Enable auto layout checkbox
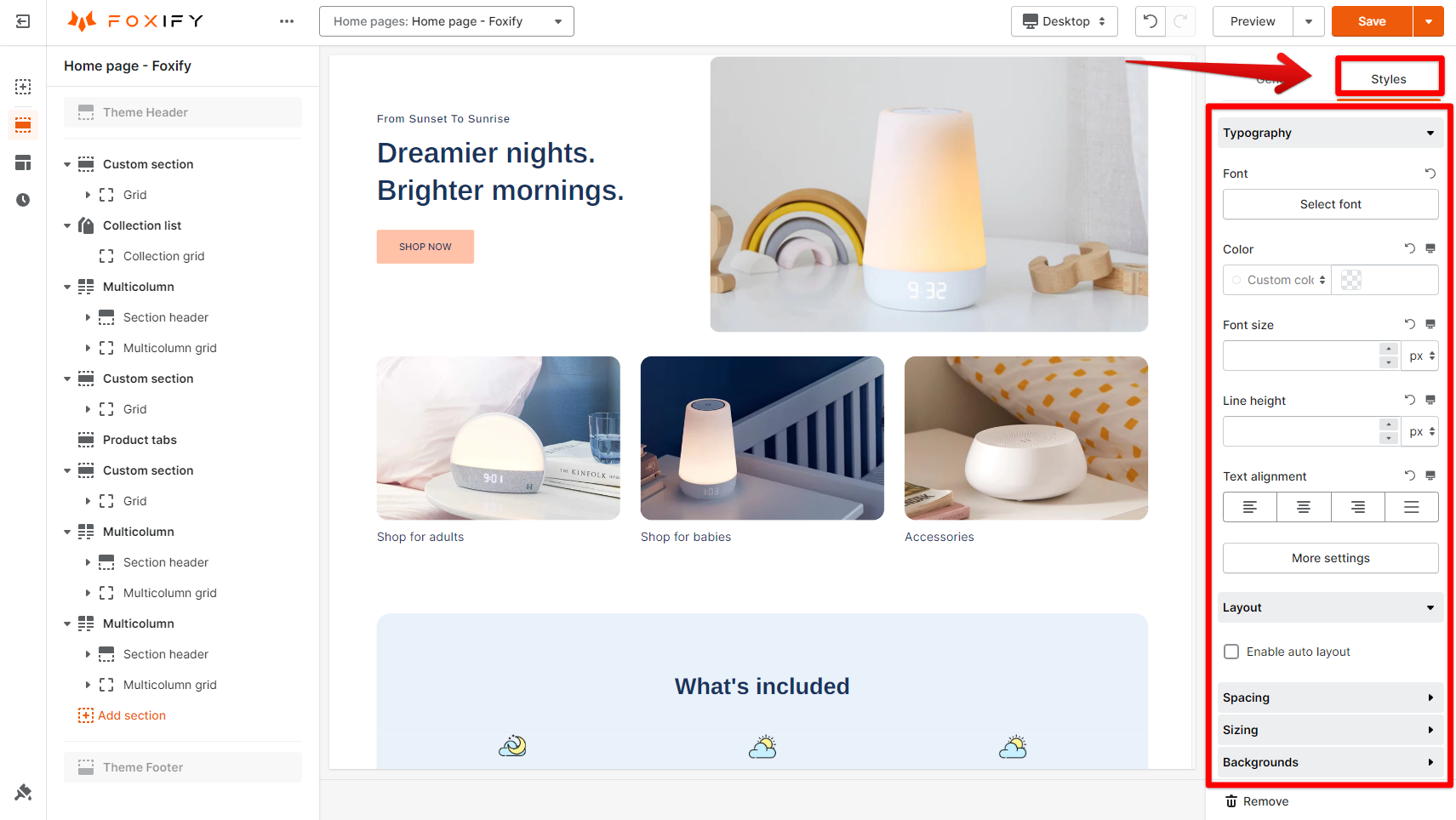The image size is (1456, 820). pos(1231,652)
